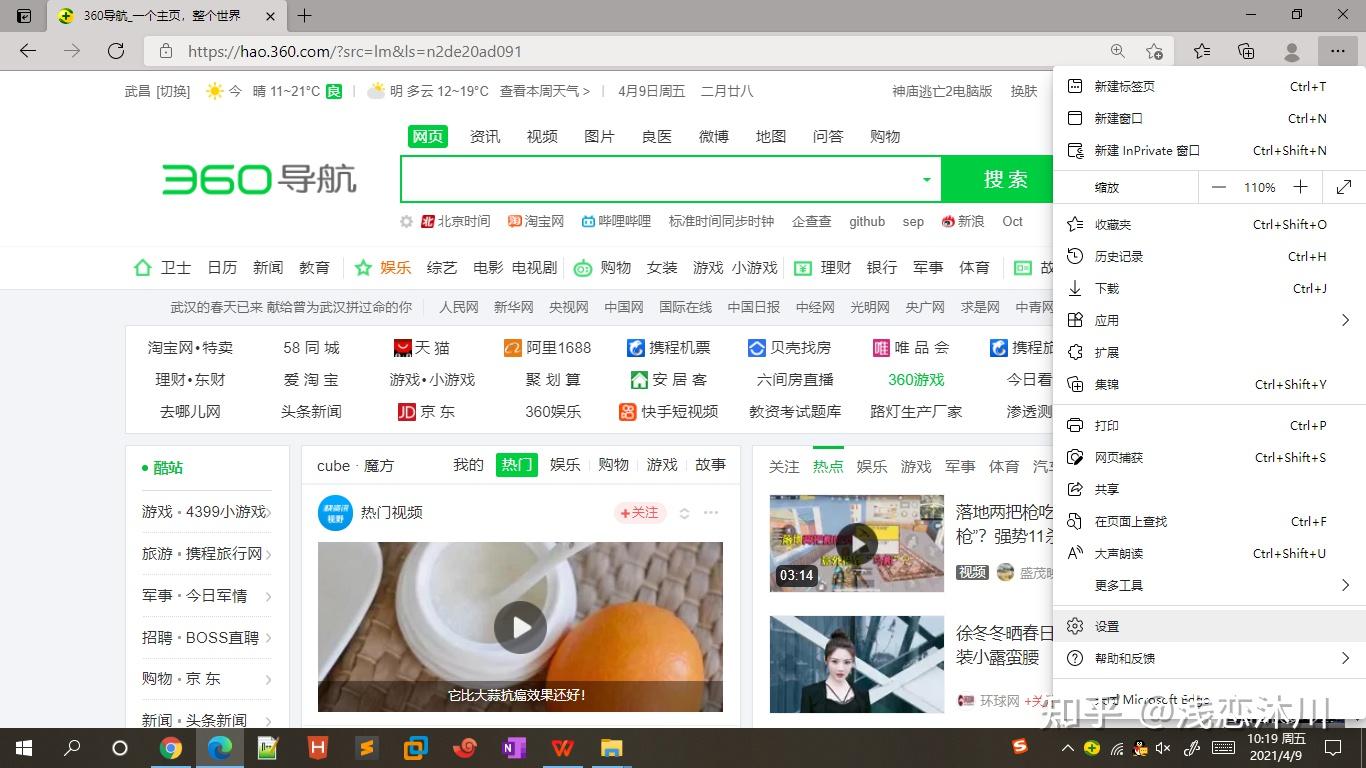The image size is (1366, 768).
Task: Click the 切换 city switch link
Action: click(173, 91)
